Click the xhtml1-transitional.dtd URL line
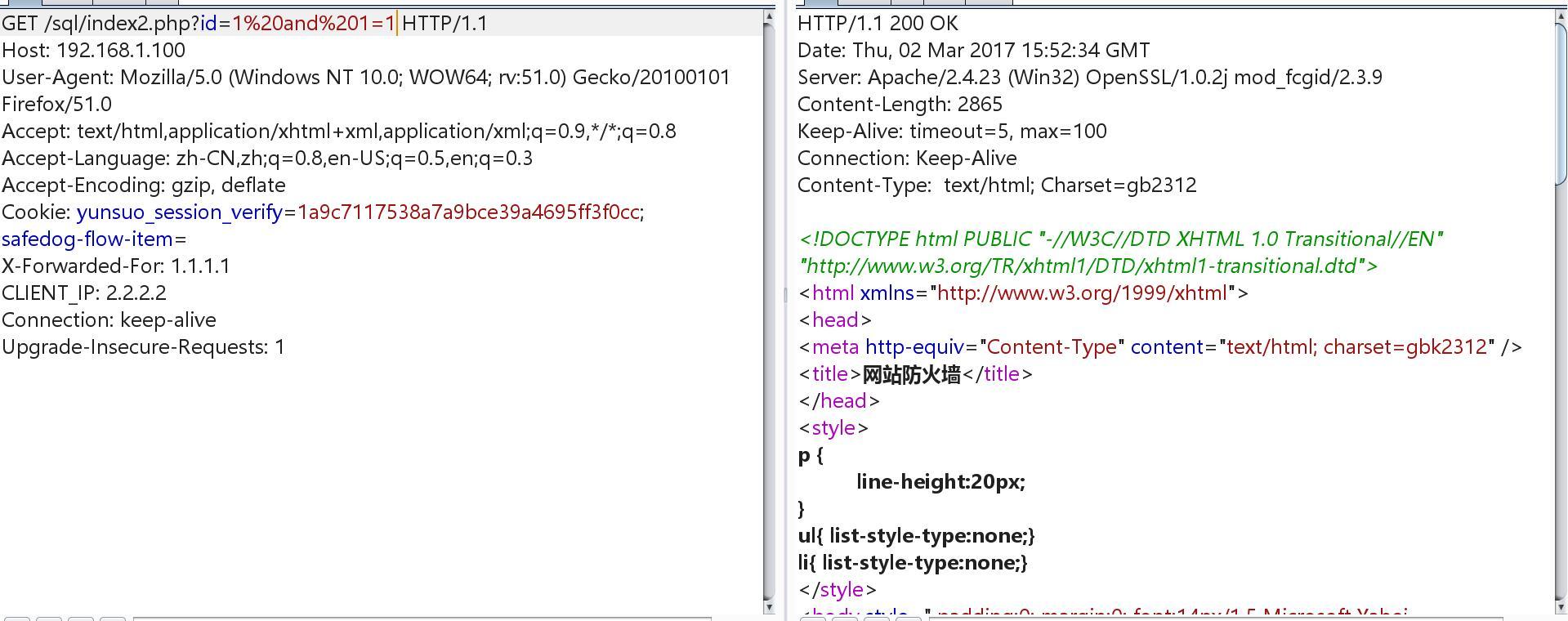1568x621 pixels. [1088, 266]
